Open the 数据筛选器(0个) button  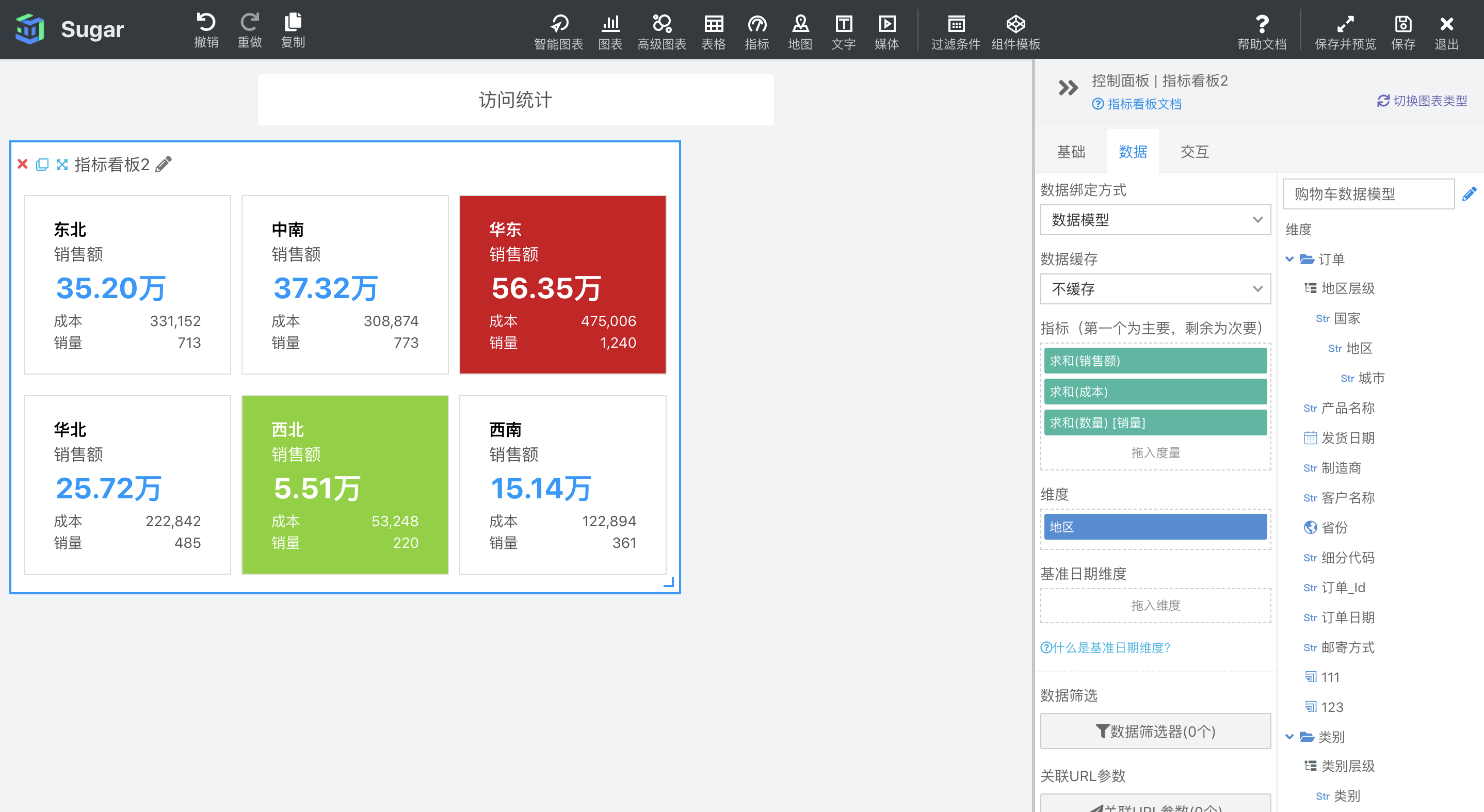click(1155, 731)
